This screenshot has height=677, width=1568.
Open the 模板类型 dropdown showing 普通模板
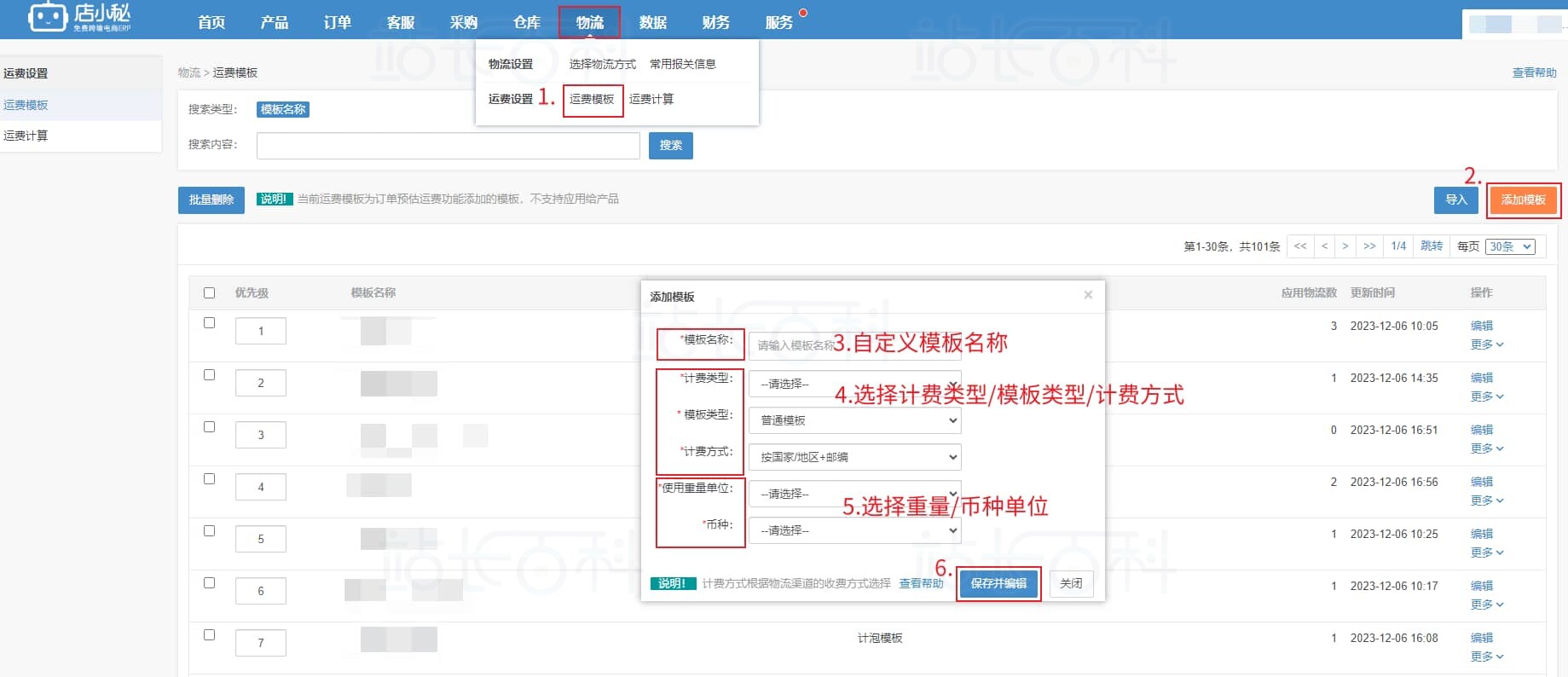coord(854,420)
